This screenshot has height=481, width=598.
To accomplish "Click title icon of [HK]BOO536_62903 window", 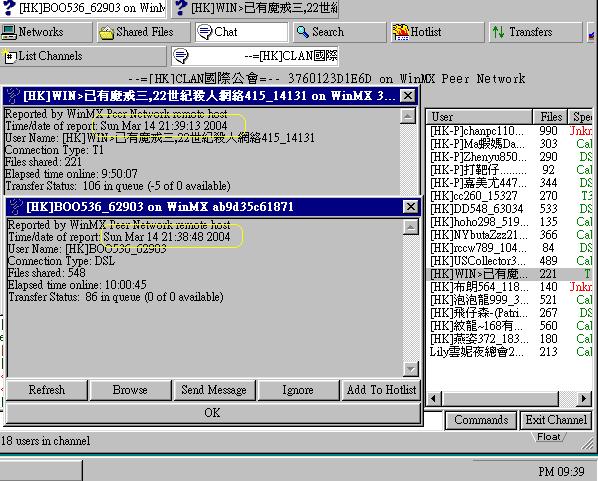I will 15,207.
